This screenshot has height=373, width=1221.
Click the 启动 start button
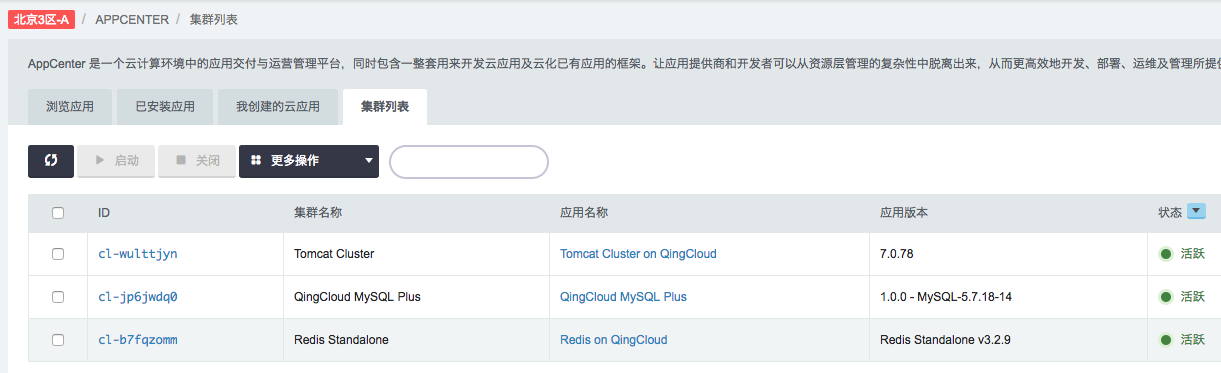coord(116,161)
